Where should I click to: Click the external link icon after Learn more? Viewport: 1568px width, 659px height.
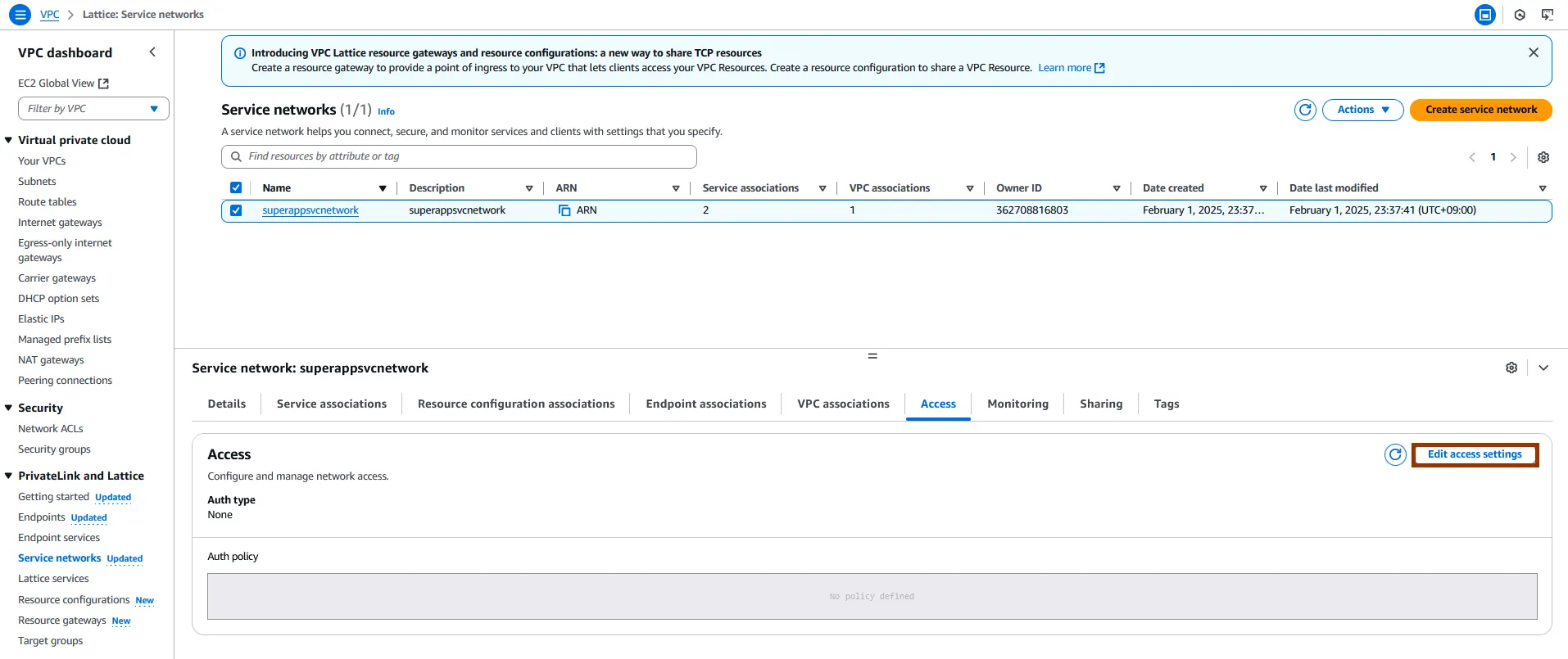[1099, 68]
